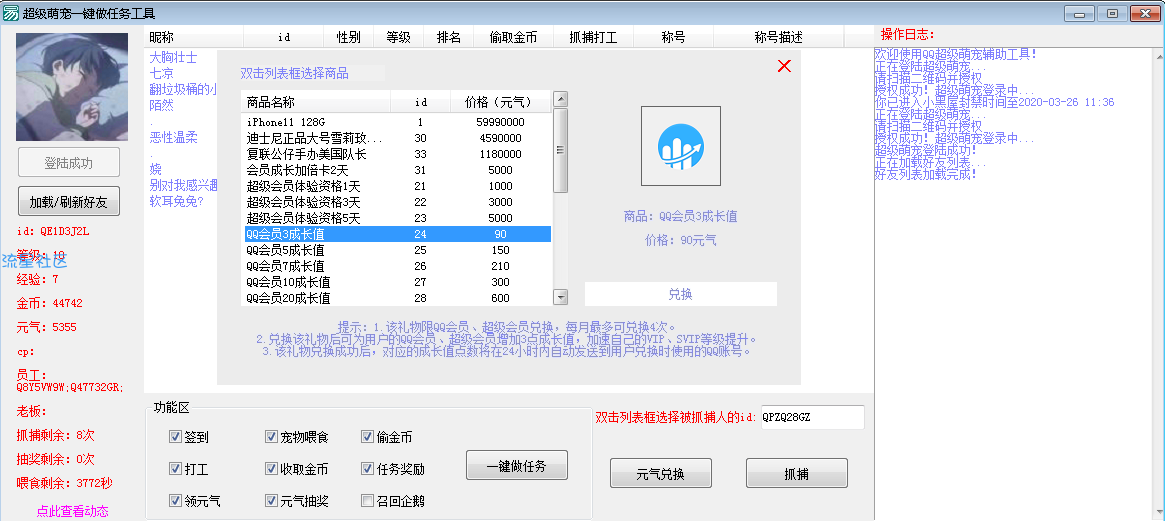Click the 排名 column header
Viewport: 1165px width, 521px height.
pyautogui.click(x=448, y=37)
